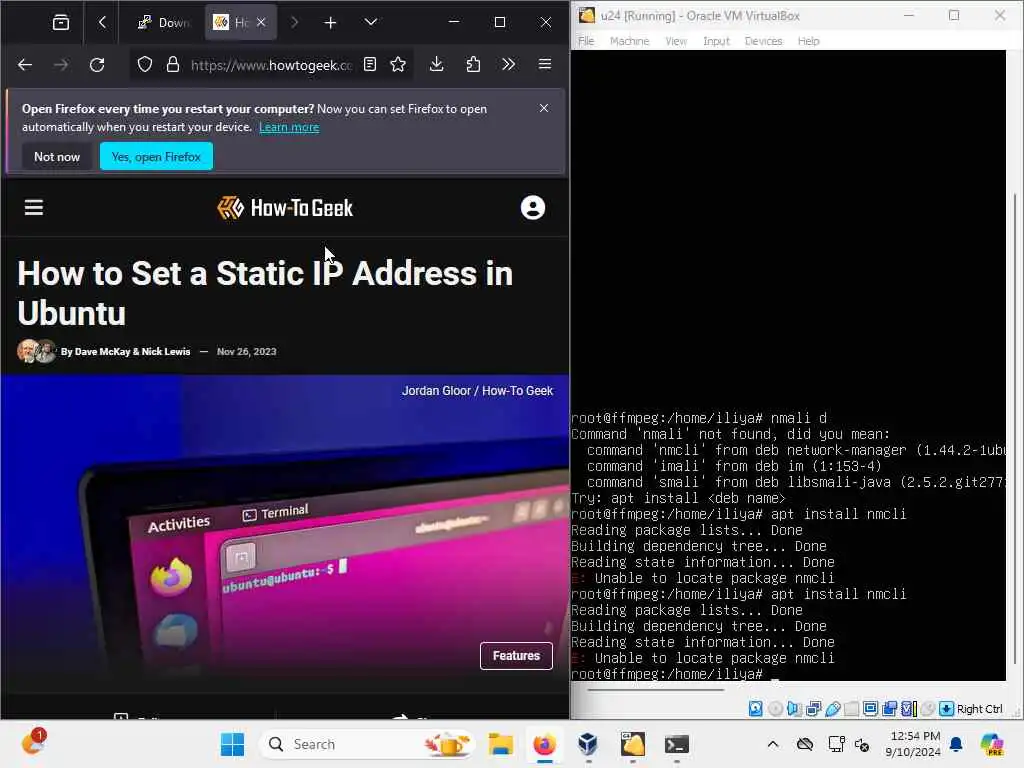
Task: Open the terminal app in taskbar
Action: tap(677, 744)
